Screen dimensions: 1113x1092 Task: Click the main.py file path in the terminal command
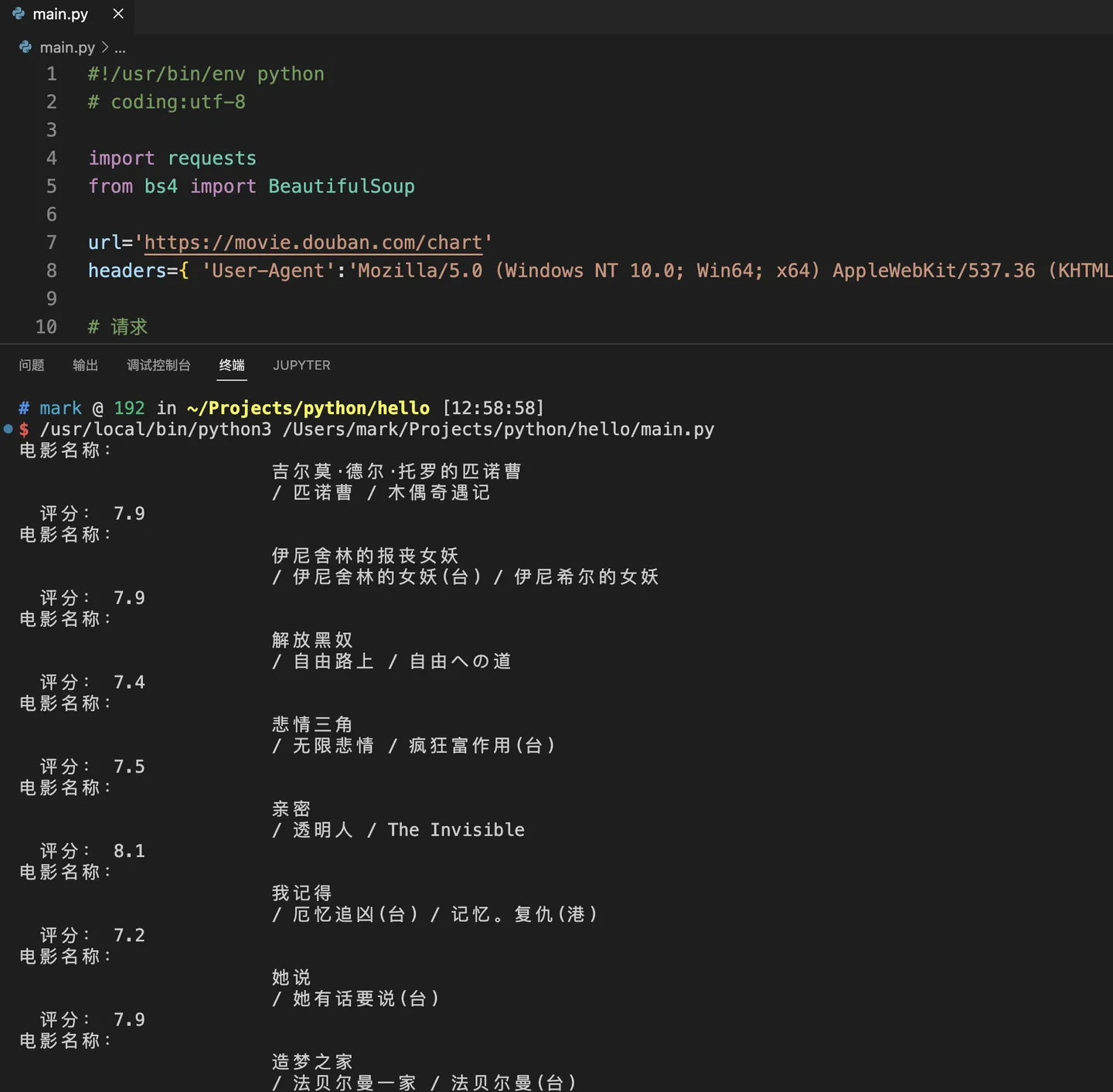(x=499, y=429)
